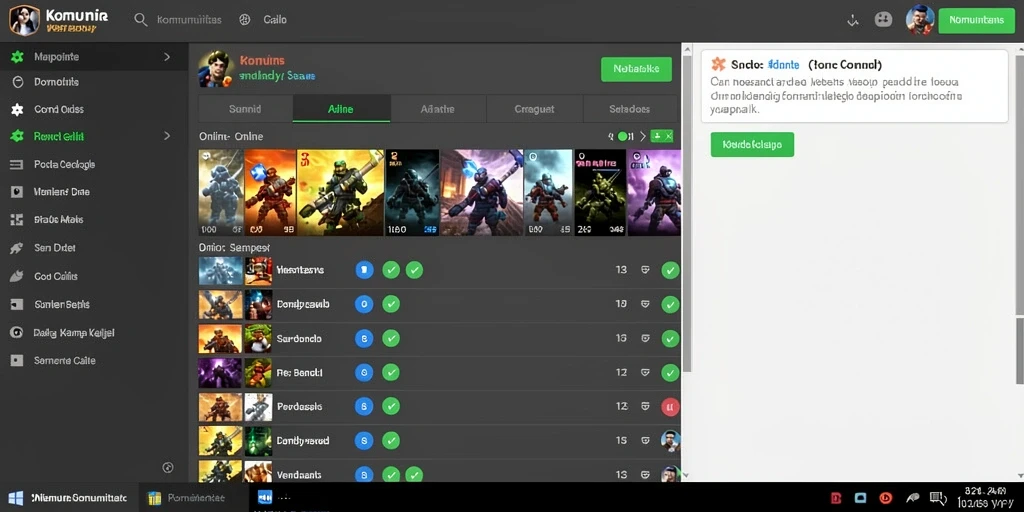Toggle the green check in Pordossis row
1024x512 pixels.
coord(391,406)
